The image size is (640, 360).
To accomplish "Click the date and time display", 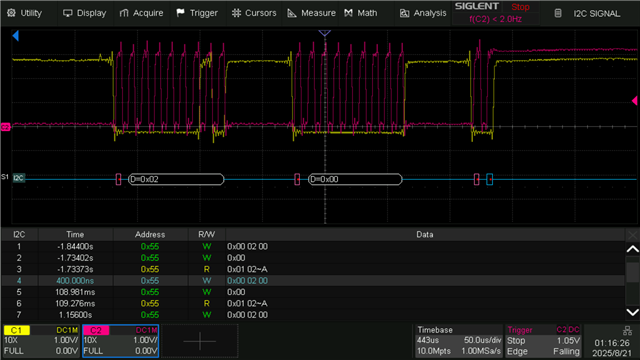I will [x=612, y=348].
